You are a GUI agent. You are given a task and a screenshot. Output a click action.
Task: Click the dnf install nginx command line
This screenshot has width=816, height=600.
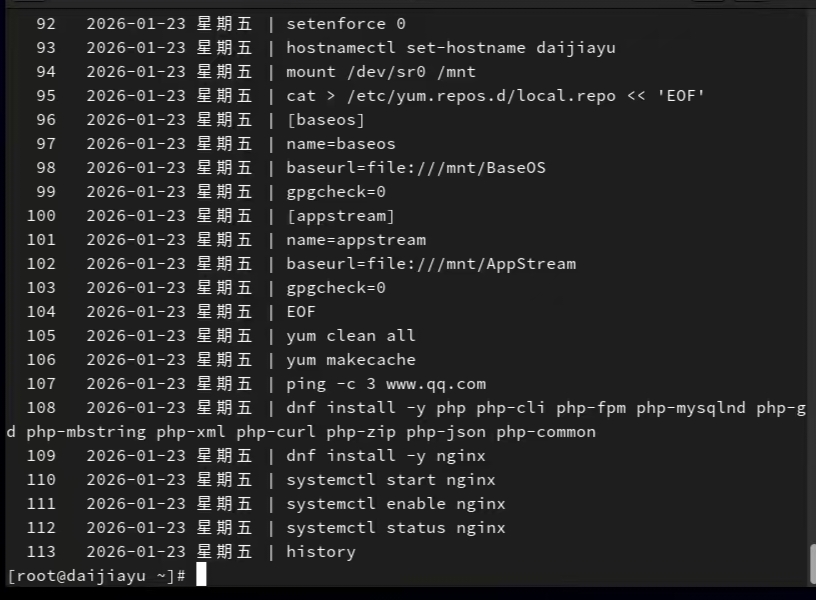pos(385,455)
